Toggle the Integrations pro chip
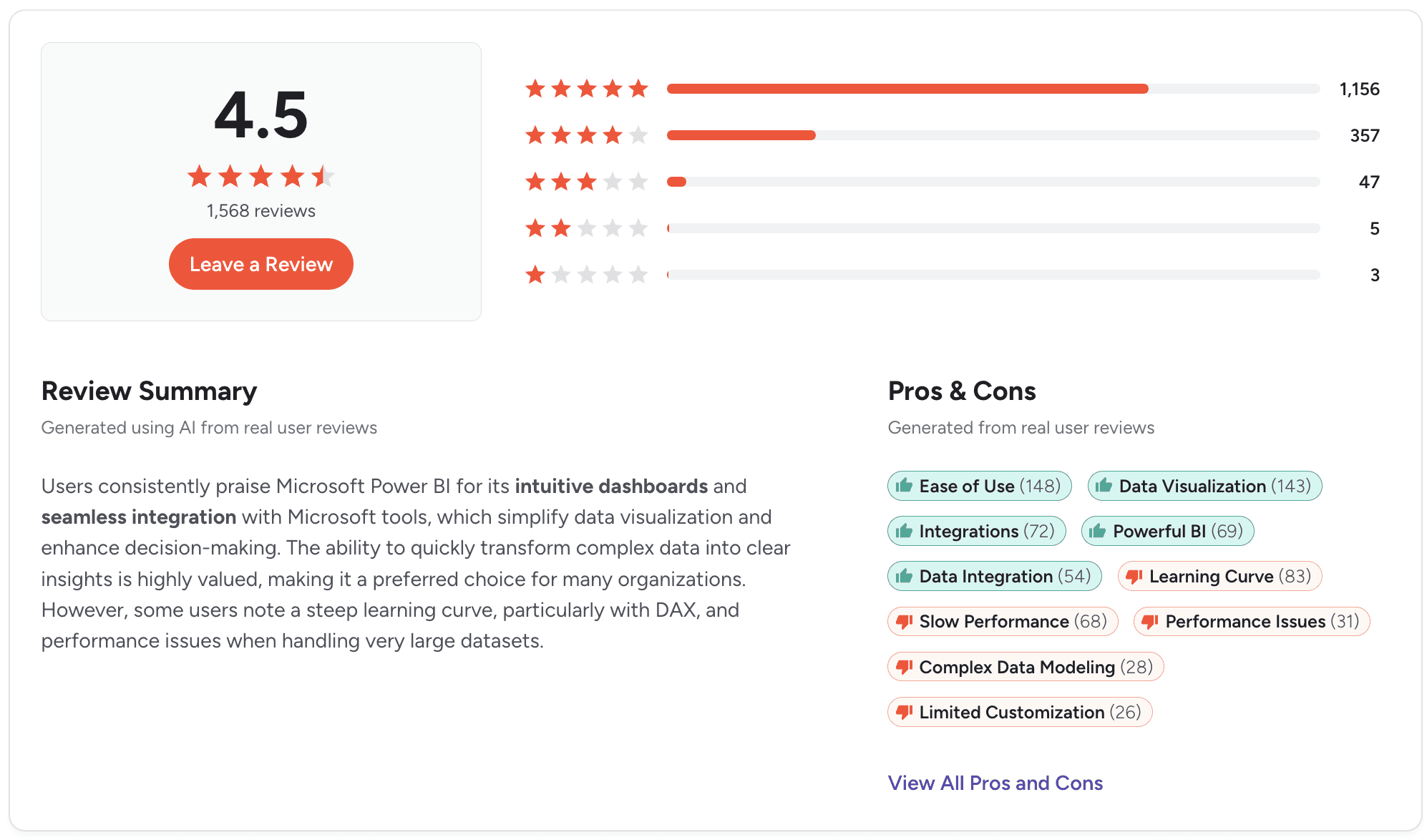The height and width of the screenshot is (840, 1427). coord(976,531)
